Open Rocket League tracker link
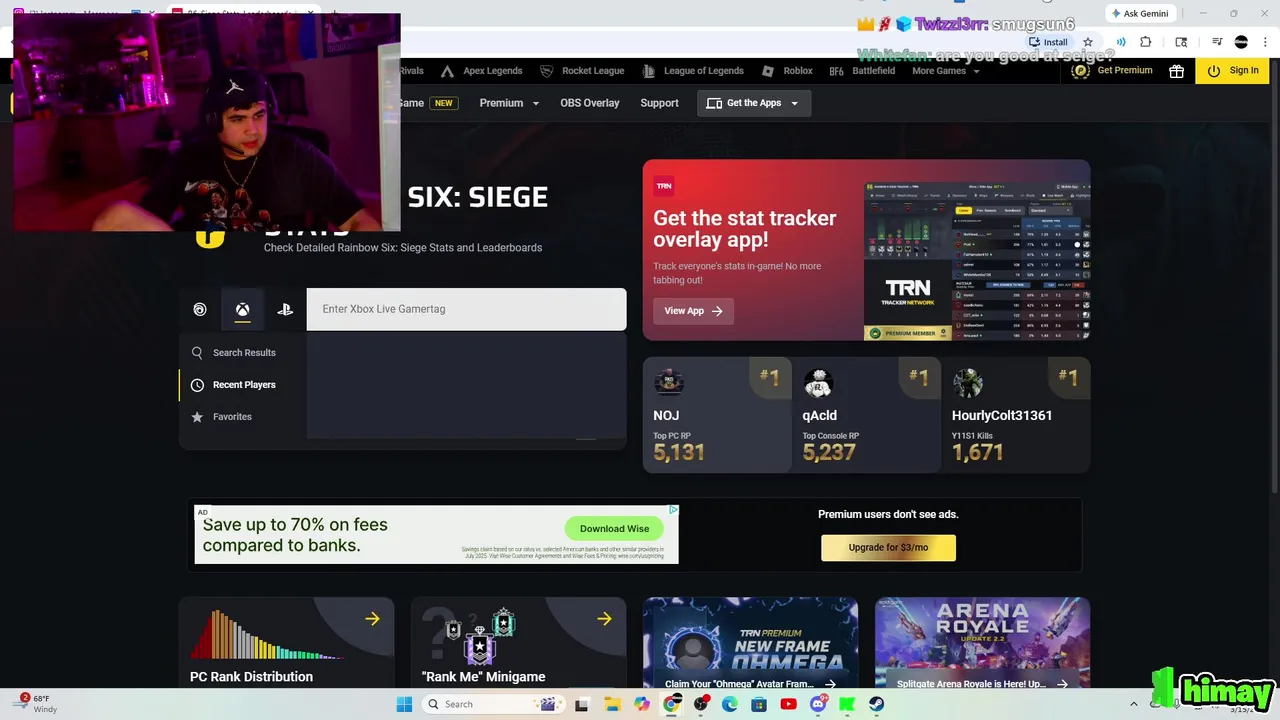The width and height of the screenshot is (1280, 720). tap(582, 71)
